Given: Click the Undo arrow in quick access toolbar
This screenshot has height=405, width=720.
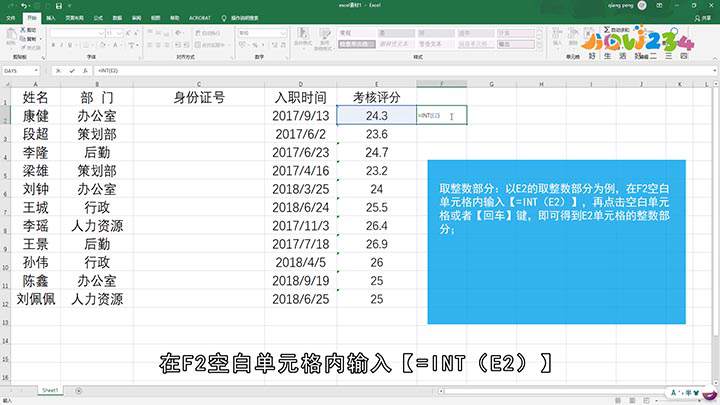Looking at the screenshot, I should [24, 6].
